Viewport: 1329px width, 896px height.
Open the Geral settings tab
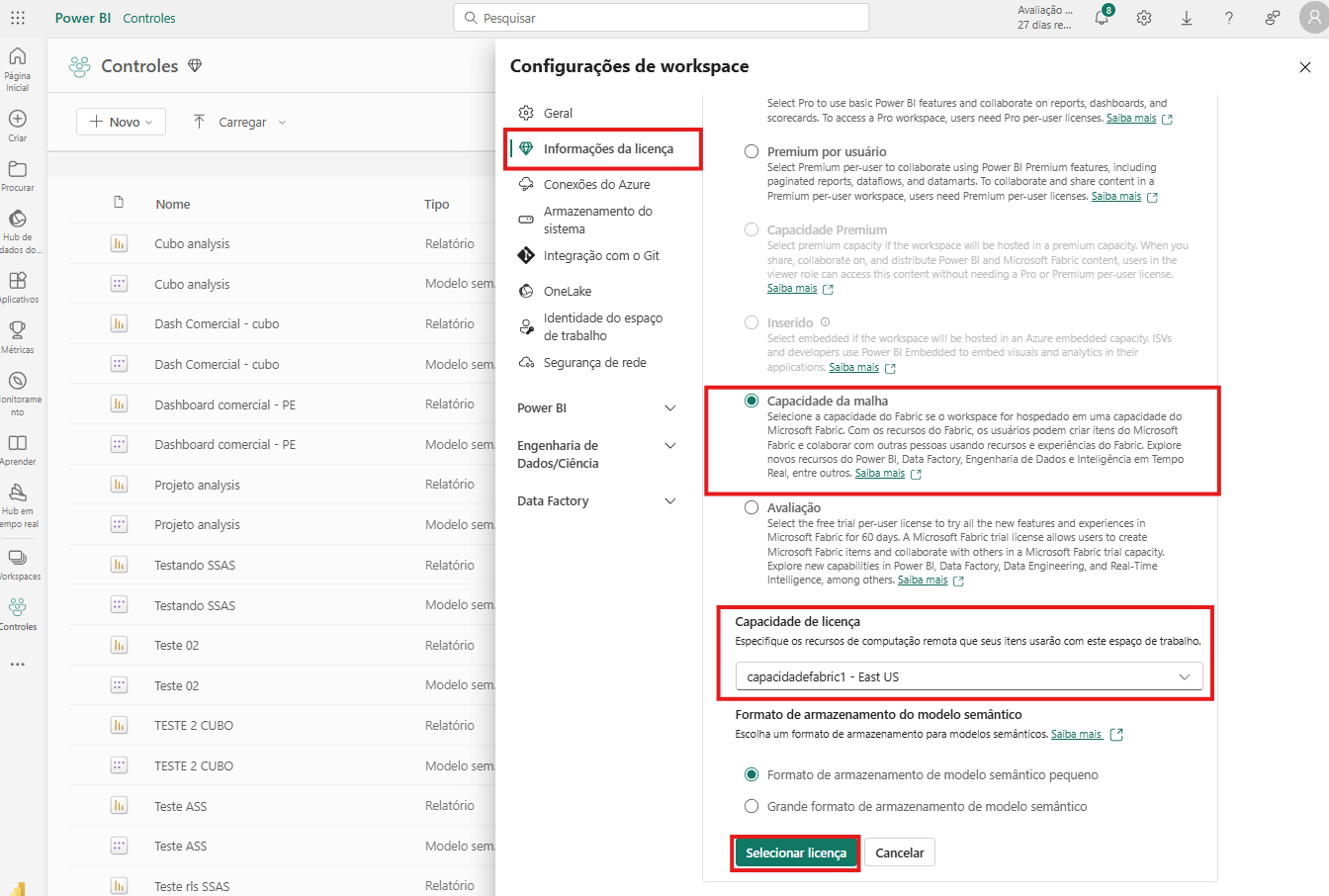pyautogui.click(x=558, y=114)
